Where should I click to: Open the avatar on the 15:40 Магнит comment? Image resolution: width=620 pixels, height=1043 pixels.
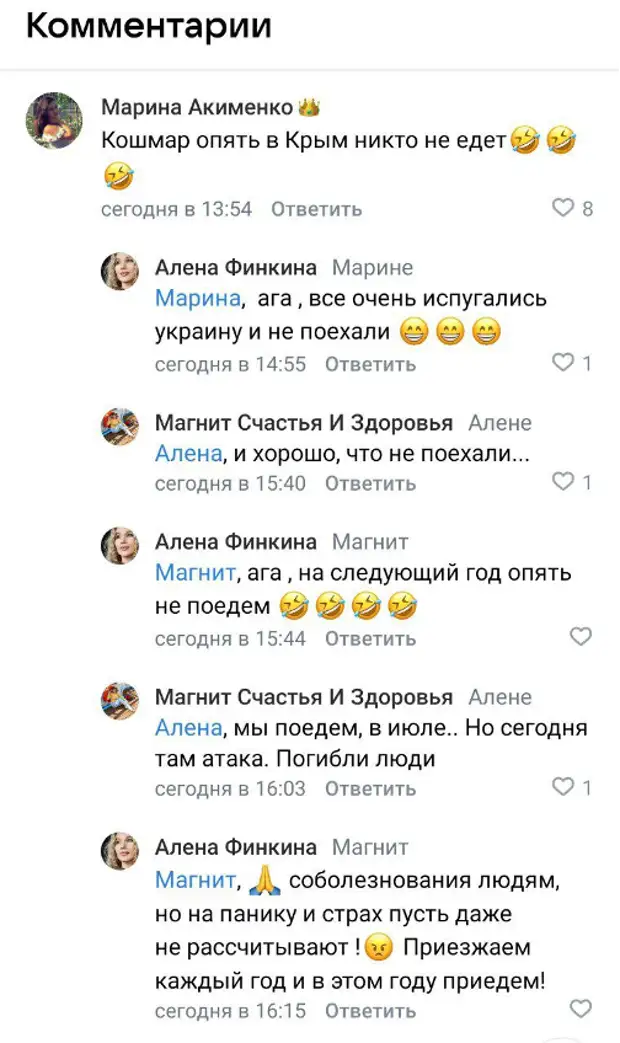click(121, 425)
